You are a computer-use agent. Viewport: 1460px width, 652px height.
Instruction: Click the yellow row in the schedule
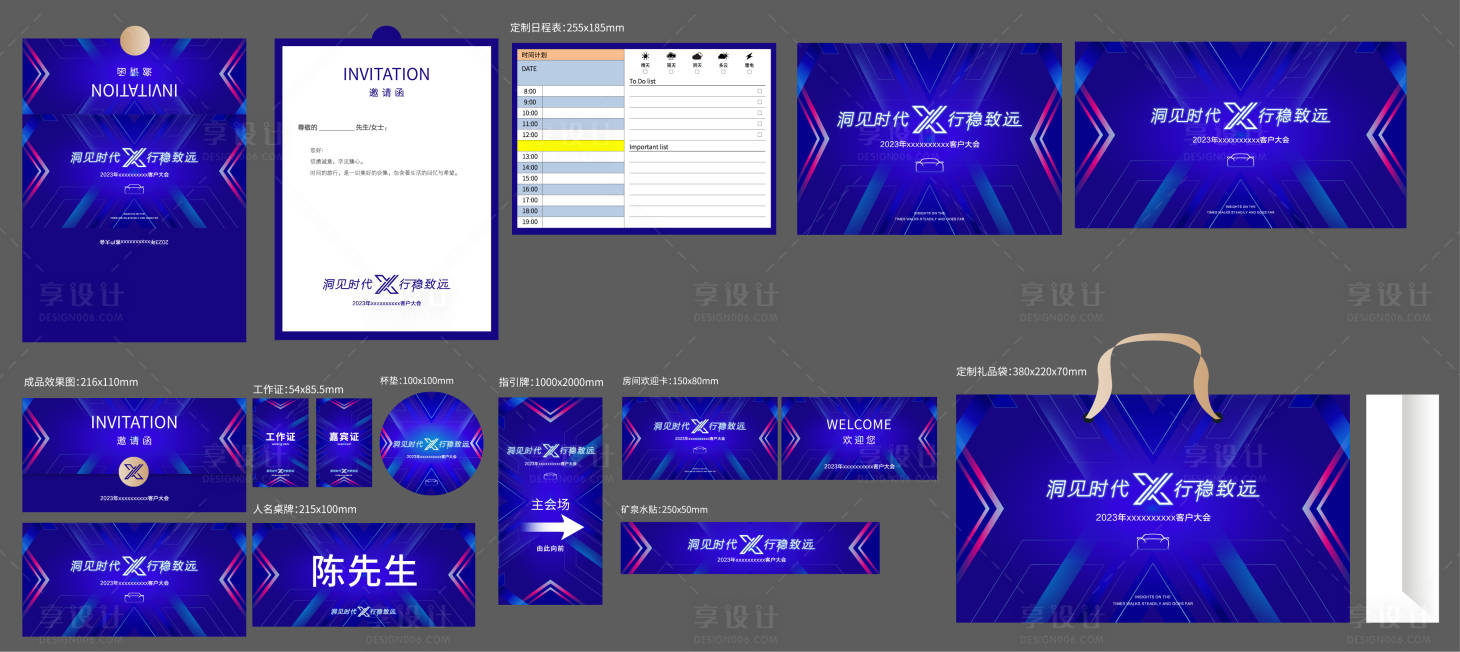(570, 146)
